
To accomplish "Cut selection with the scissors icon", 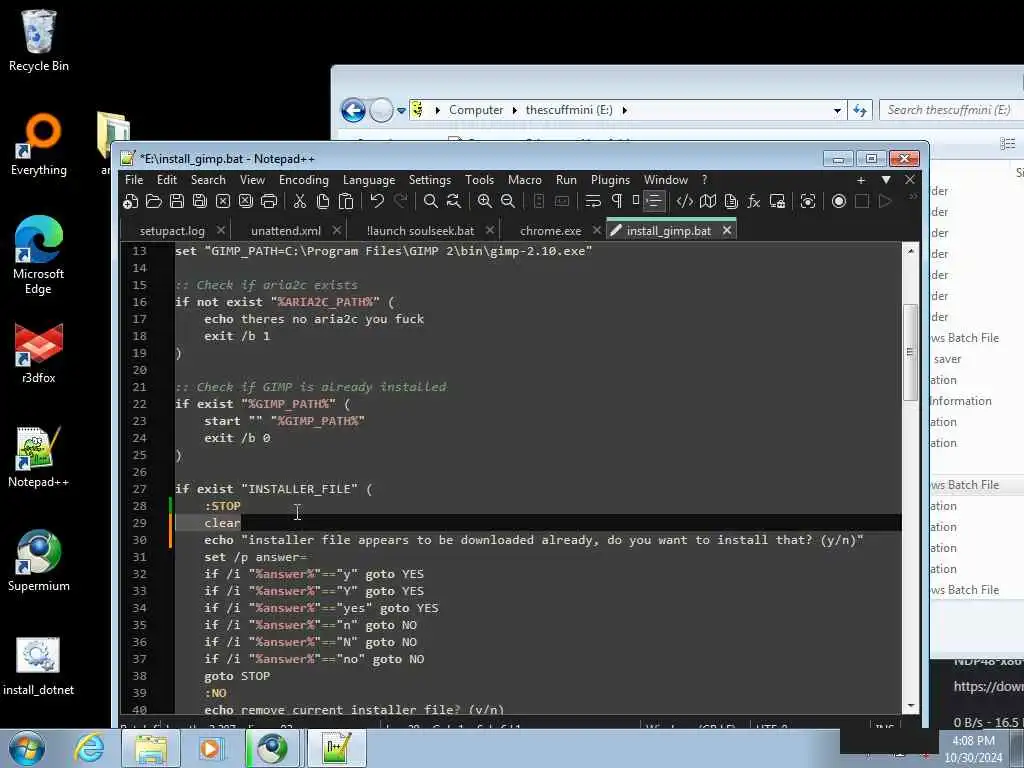I will tap(300, 202).
